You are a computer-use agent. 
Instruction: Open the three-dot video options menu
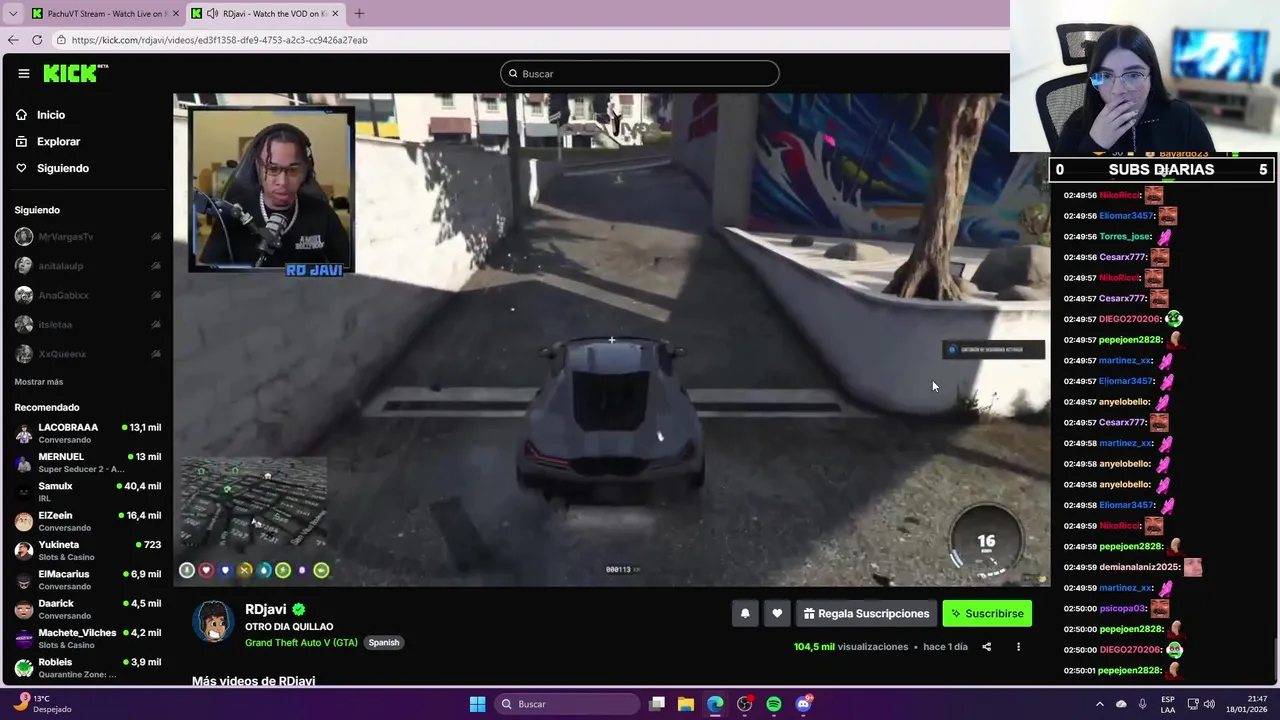click(1018, 647)
